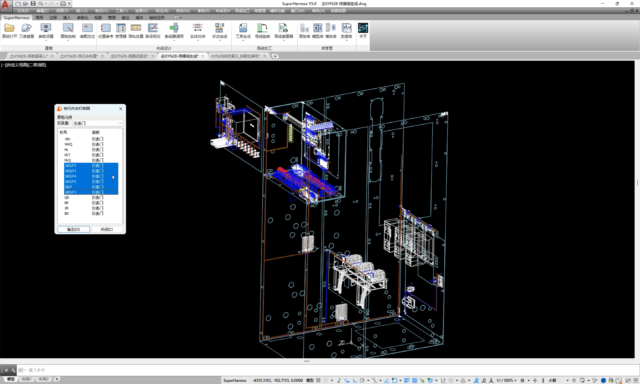Viewport: 640px width, 384px height.
Task: Expand arrow beneath the work order generation icon
Action: 243,40
